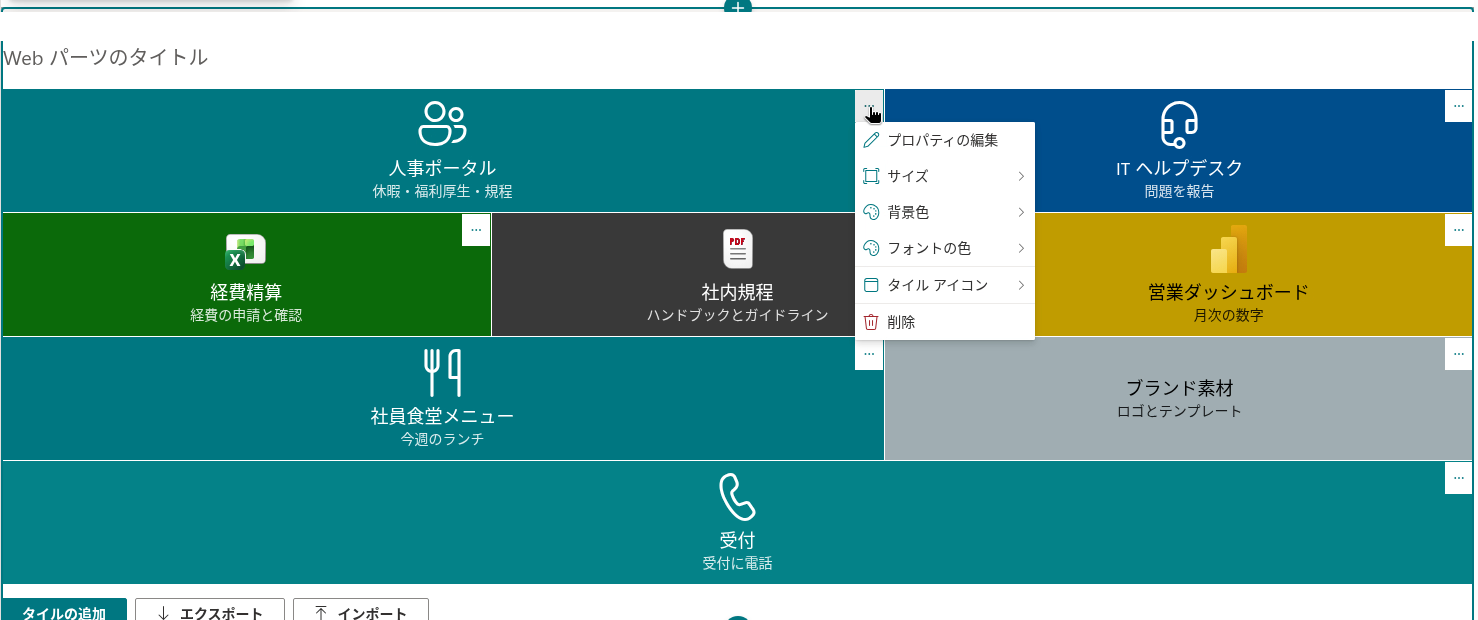Click the 社員食堂メニュー tile title
The height and width of the screenshot is (620, 1478).
pos(442,416)
